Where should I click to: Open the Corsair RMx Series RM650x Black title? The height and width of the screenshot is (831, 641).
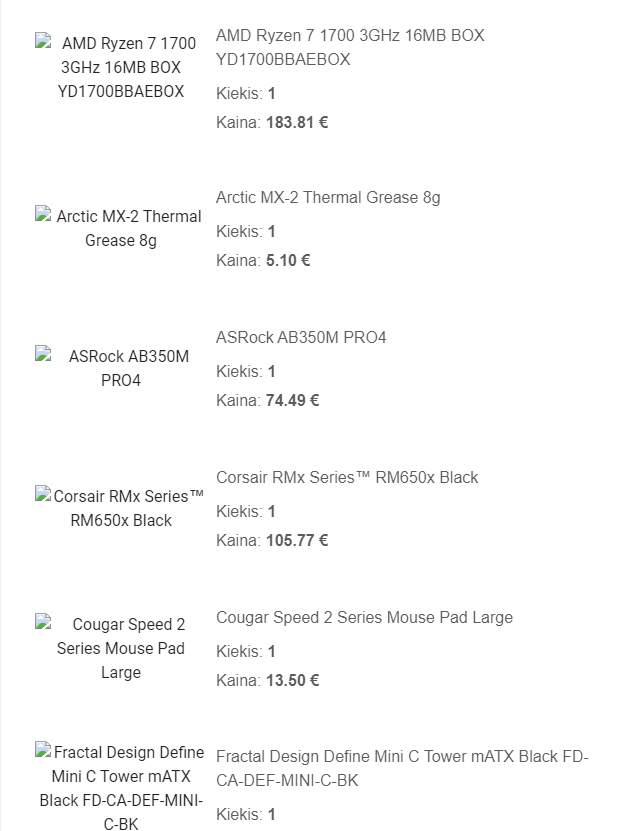(347, 477)
